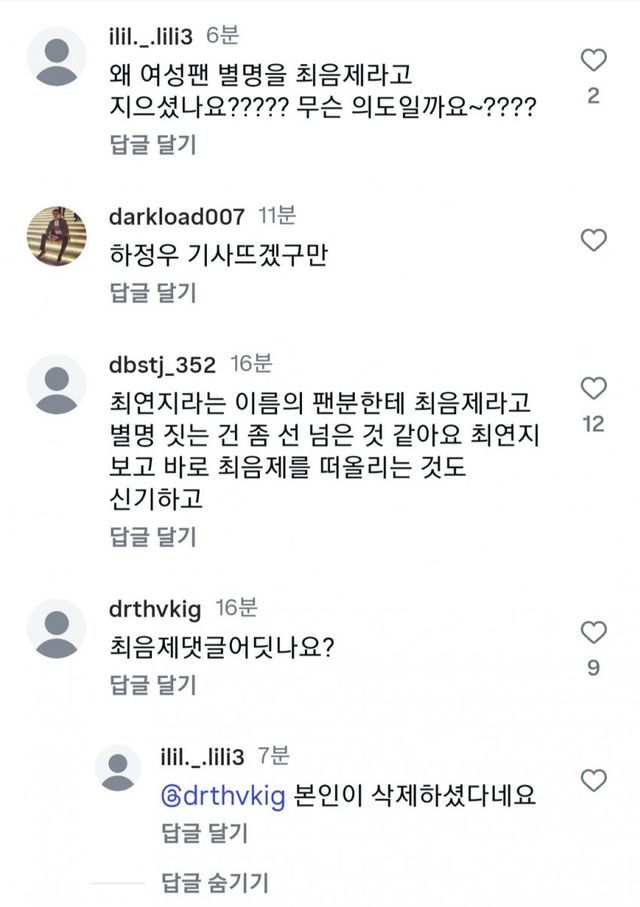Image resolution: width=640 pixels, height=907 pixels.
Task: Tap ilil._.lili3's small avatar on the reply
Action: (118, 769)
